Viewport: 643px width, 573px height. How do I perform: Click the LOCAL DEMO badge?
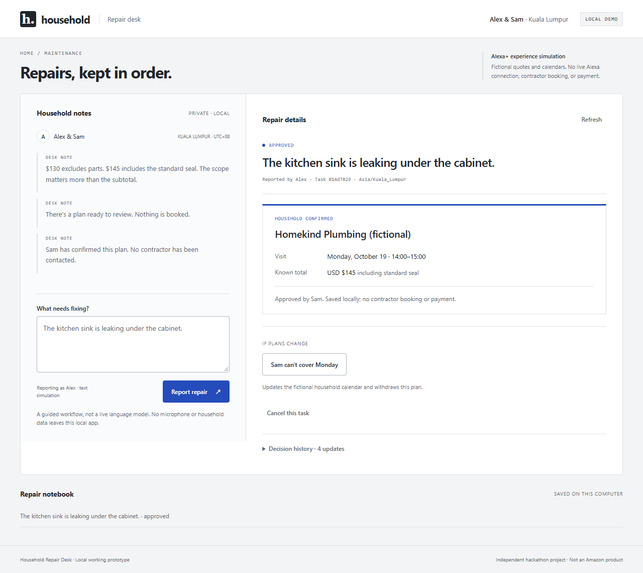coord(601,19)
